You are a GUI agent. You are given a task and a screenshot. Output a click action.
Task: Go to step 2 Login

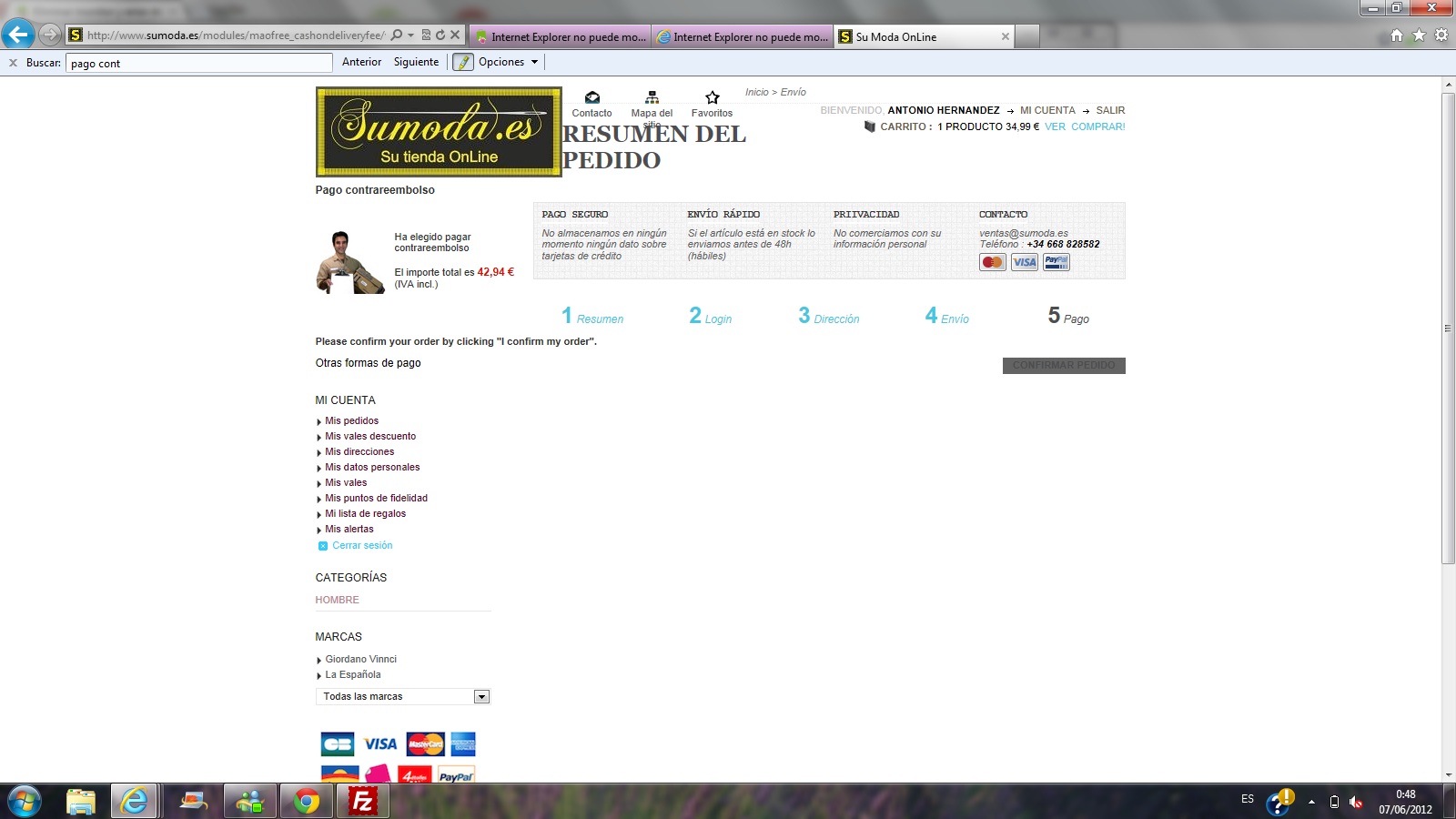[711, 316]
